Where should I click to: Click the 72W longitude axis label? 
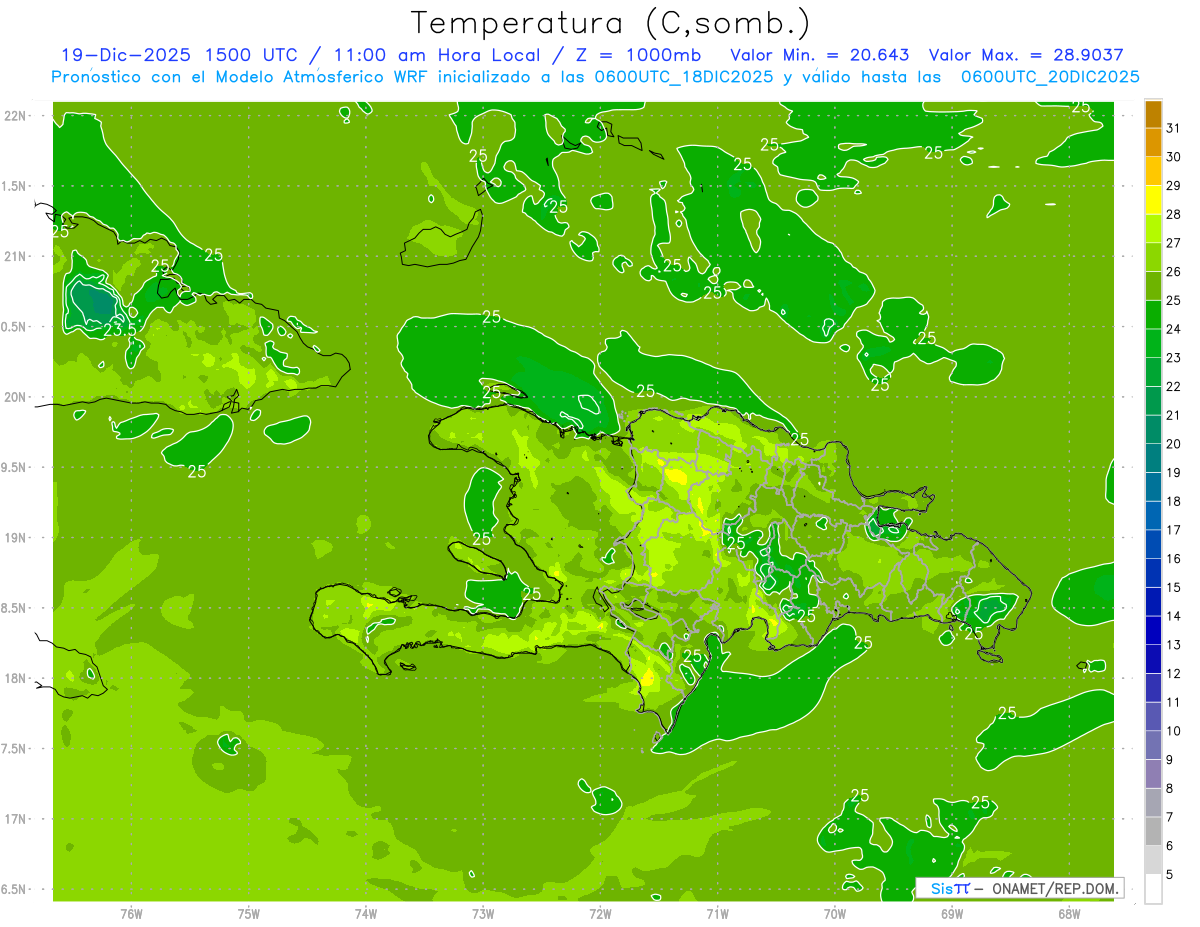pos(600,914)
